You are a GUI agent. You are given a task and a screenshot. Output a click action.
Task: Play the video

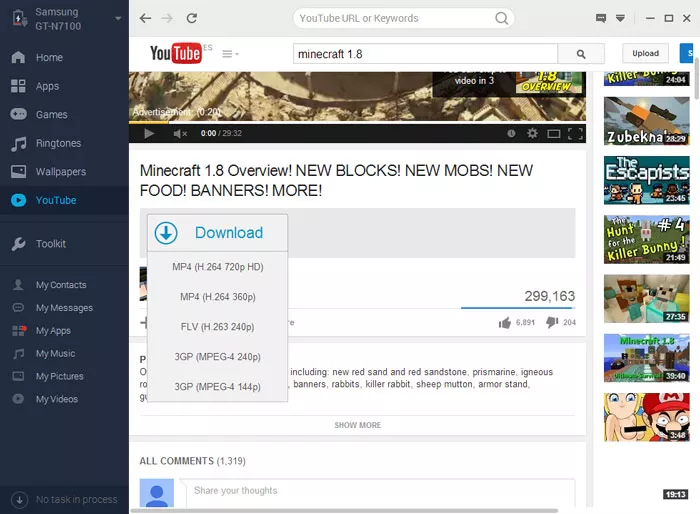(149, 134)
